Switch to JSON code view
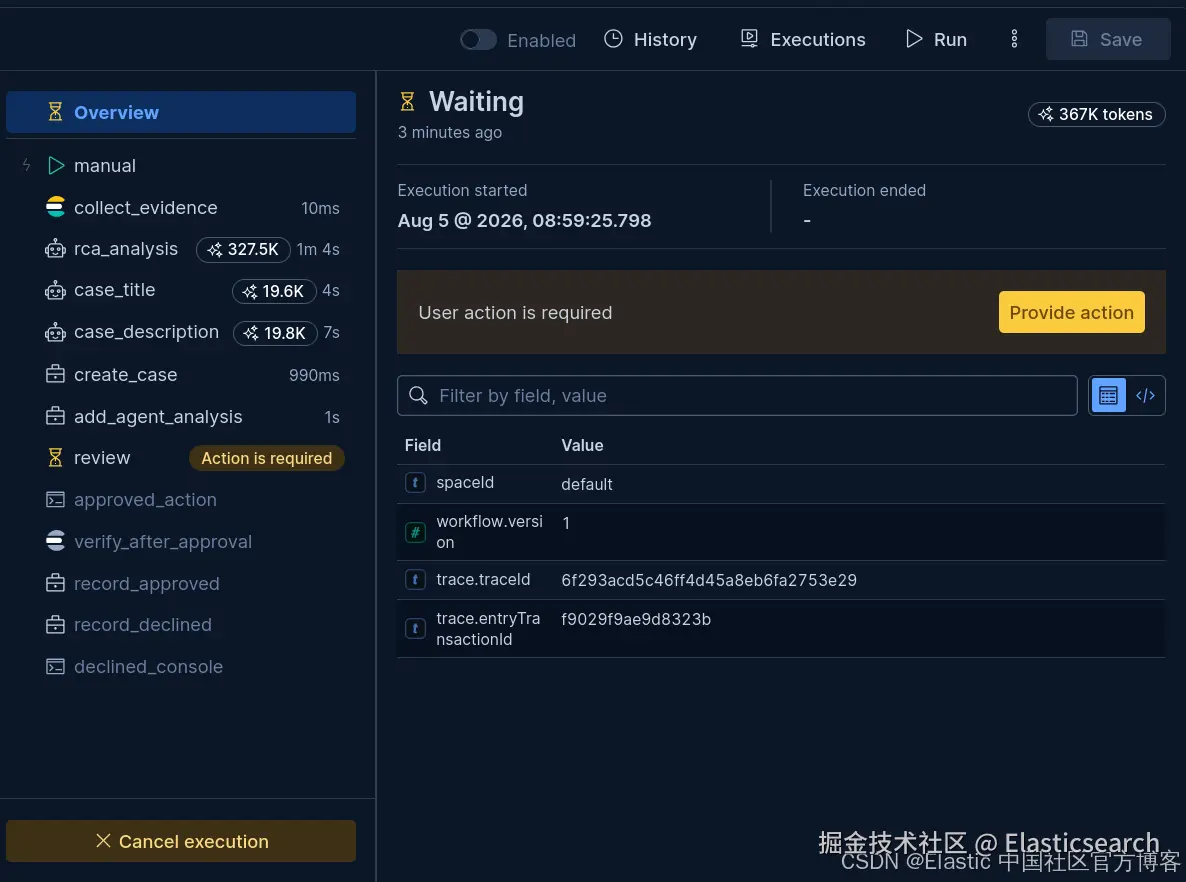Image resolution: width=1186 pixels, height=882 pixels. [x=1145, y=396]
